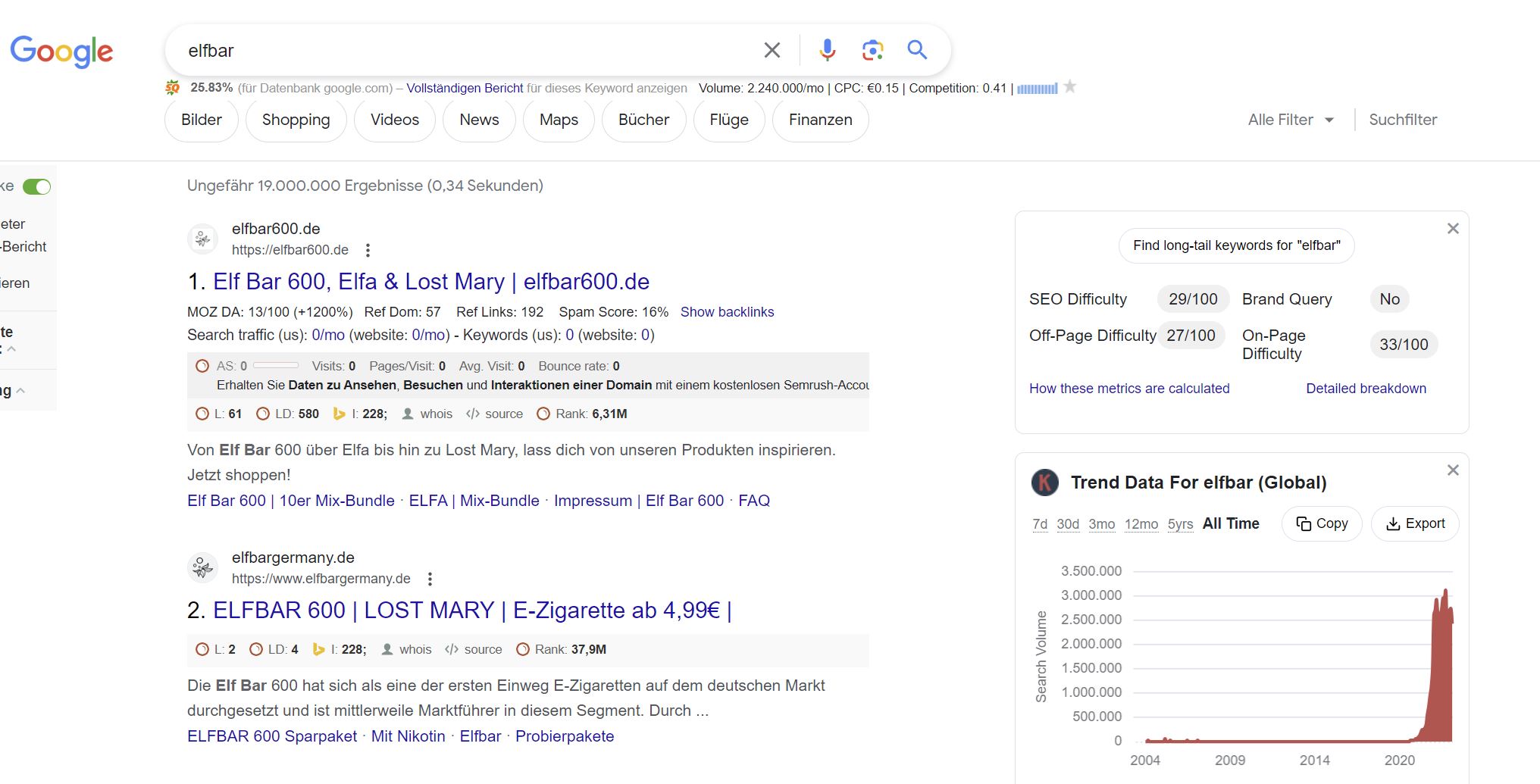Open ELFA | Mix-Bundle sitelink

pos(474,501)
